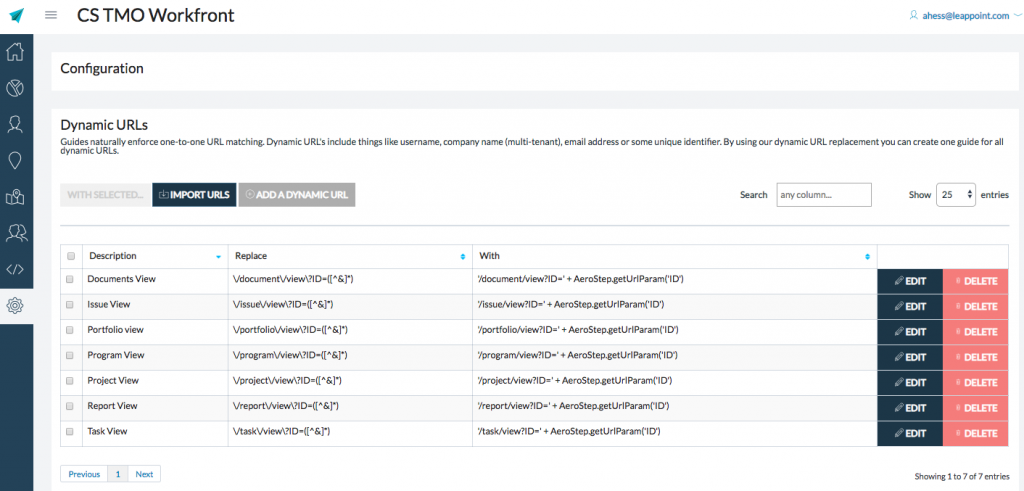Sort table by Replace column arrow
The width and height of the screenshot is (1024, 491).
coord(462,257)
